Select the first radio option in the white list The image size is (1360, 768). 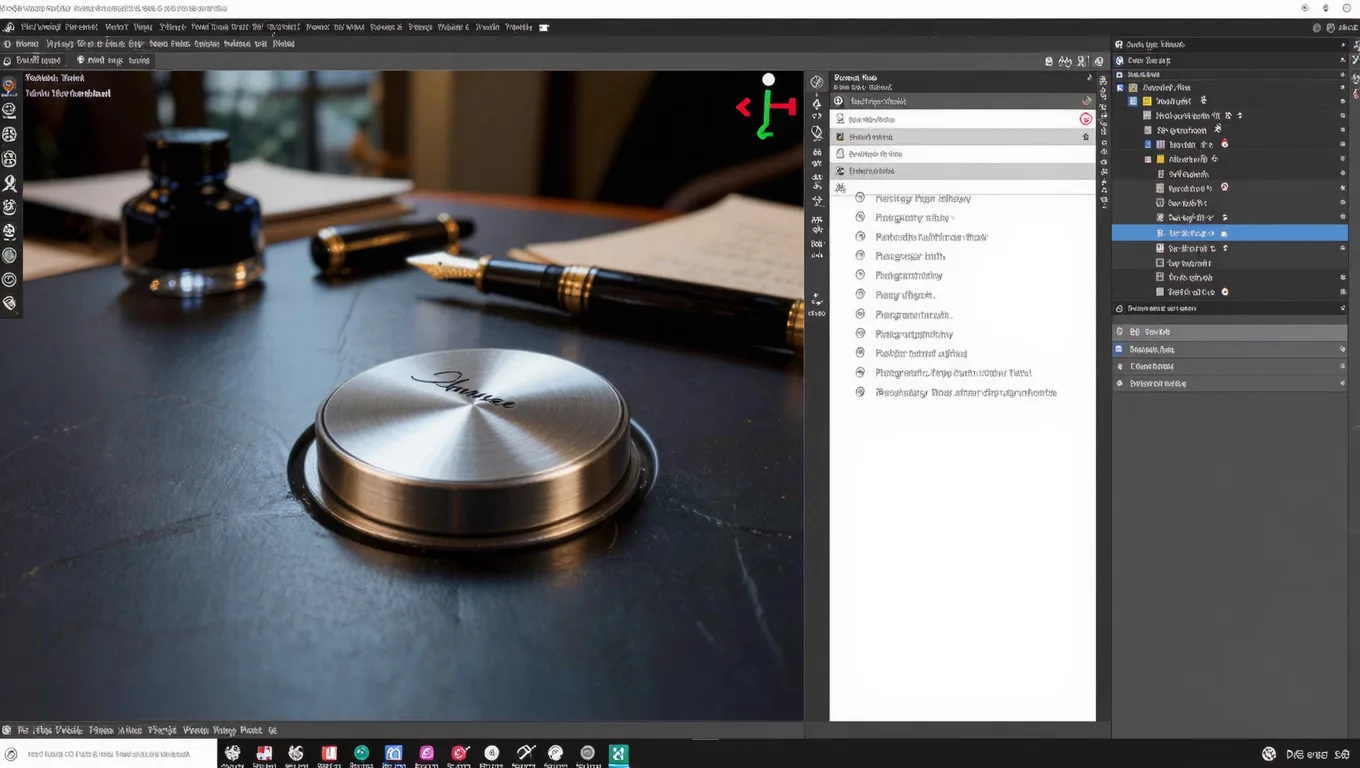(x=859, y=198)
